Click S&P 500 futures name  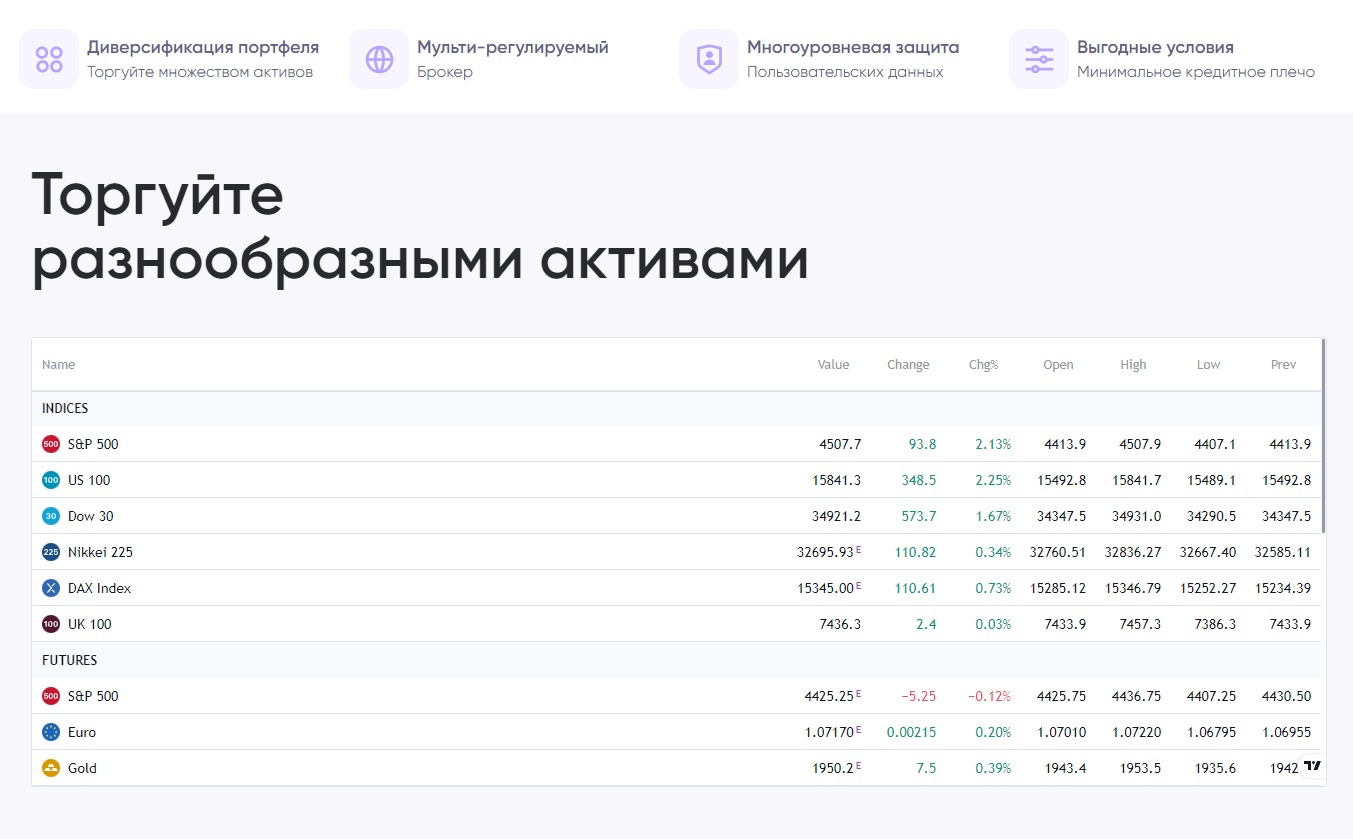(93, 696)
